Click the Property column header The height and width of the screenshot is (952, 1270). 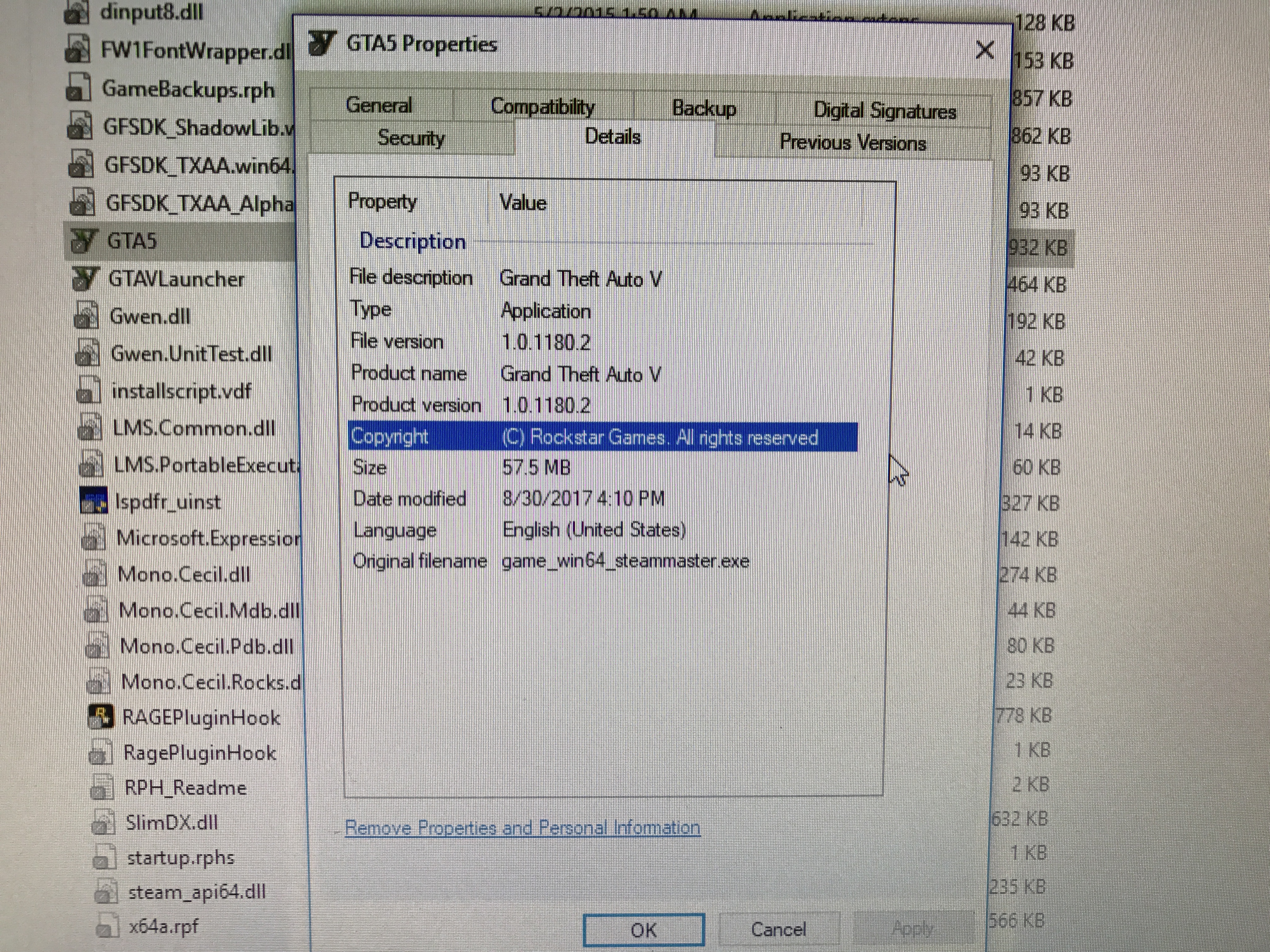coord(383,202)
